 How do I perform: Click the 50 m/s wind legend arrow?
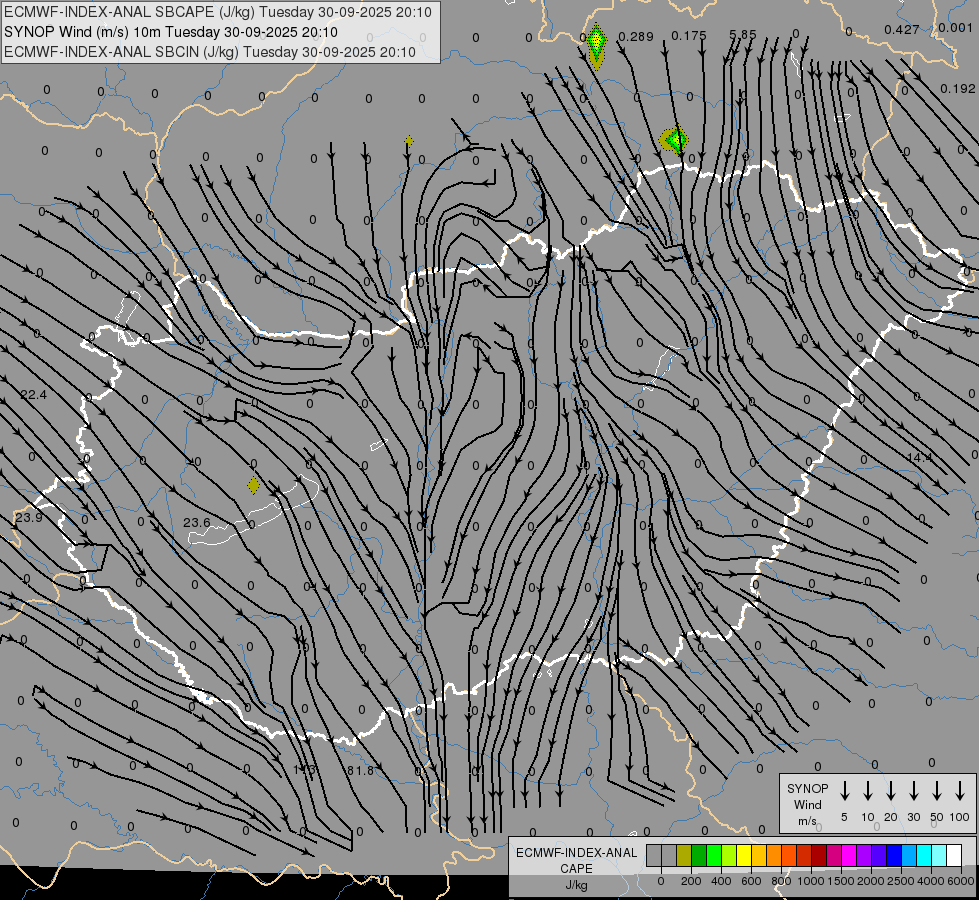(x=937, y=791)
